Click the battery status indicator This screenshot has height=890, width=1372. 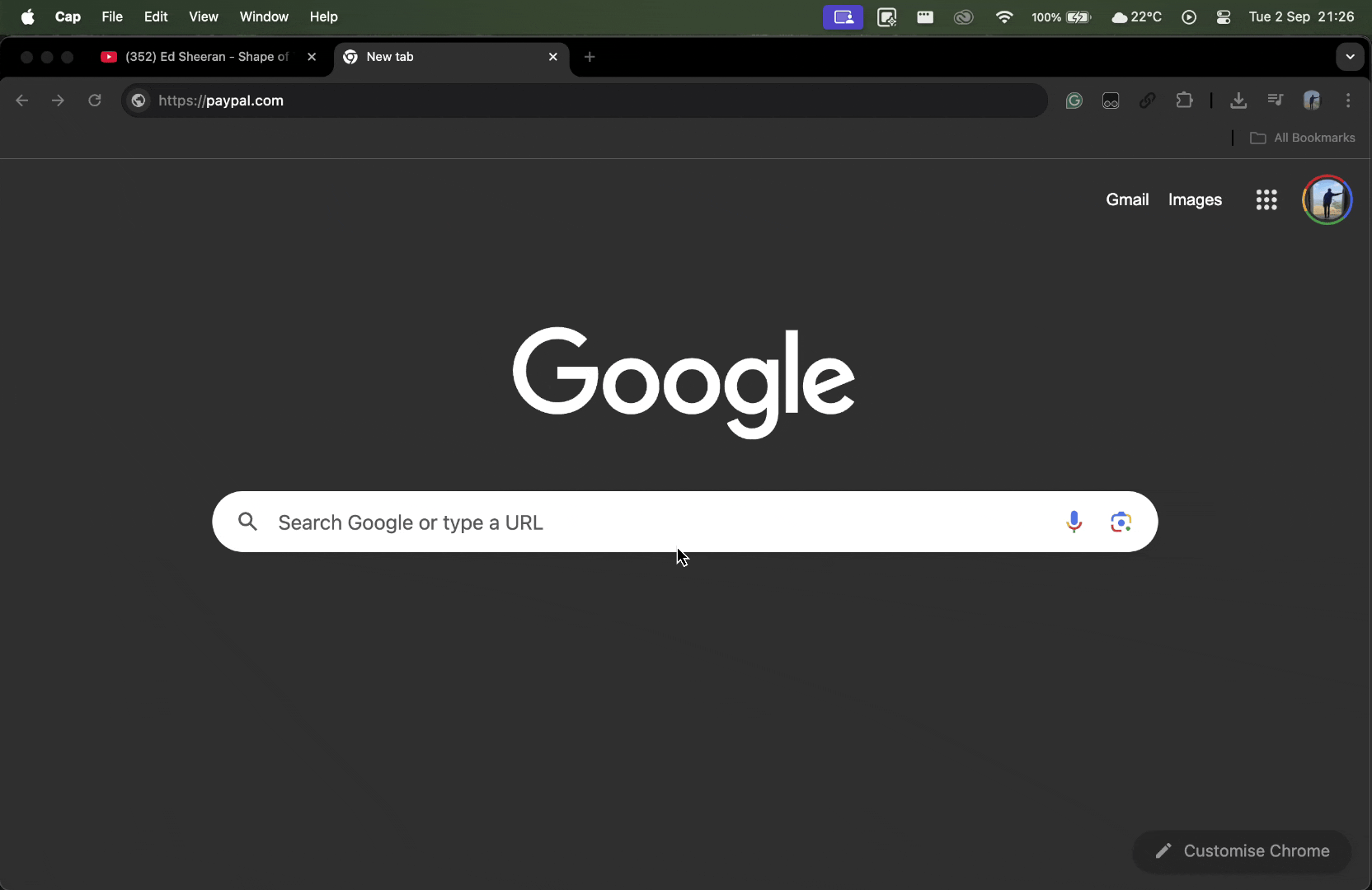tap(1061, 16)
